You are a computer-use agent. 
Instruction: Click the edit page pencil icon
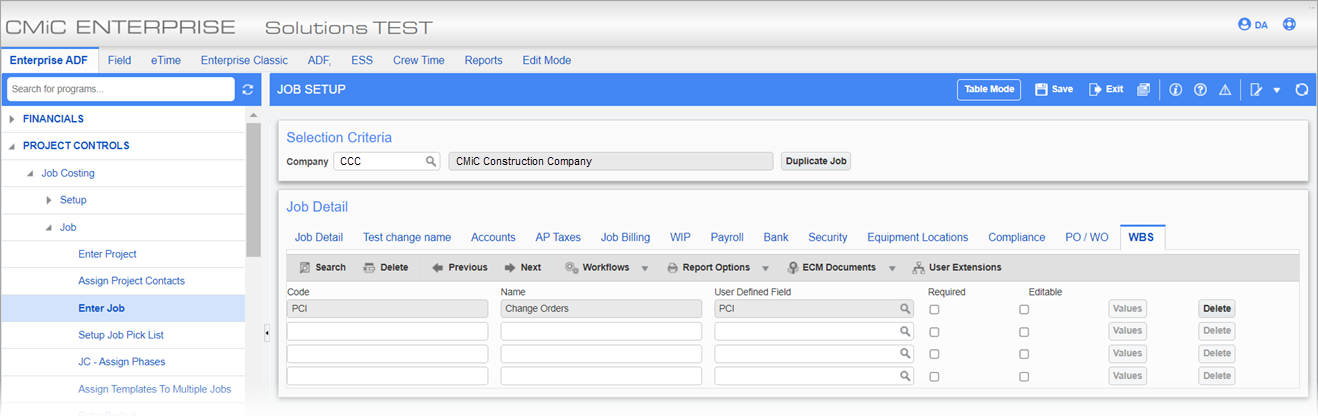pyautogui.click(x=1257, y=89)
